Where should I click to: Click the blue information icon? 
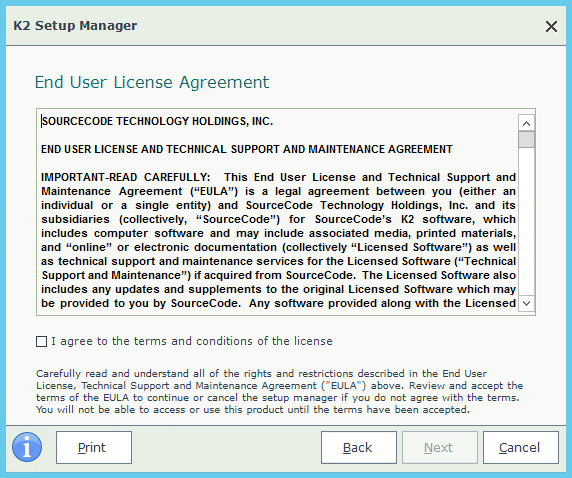coord(27,447)
